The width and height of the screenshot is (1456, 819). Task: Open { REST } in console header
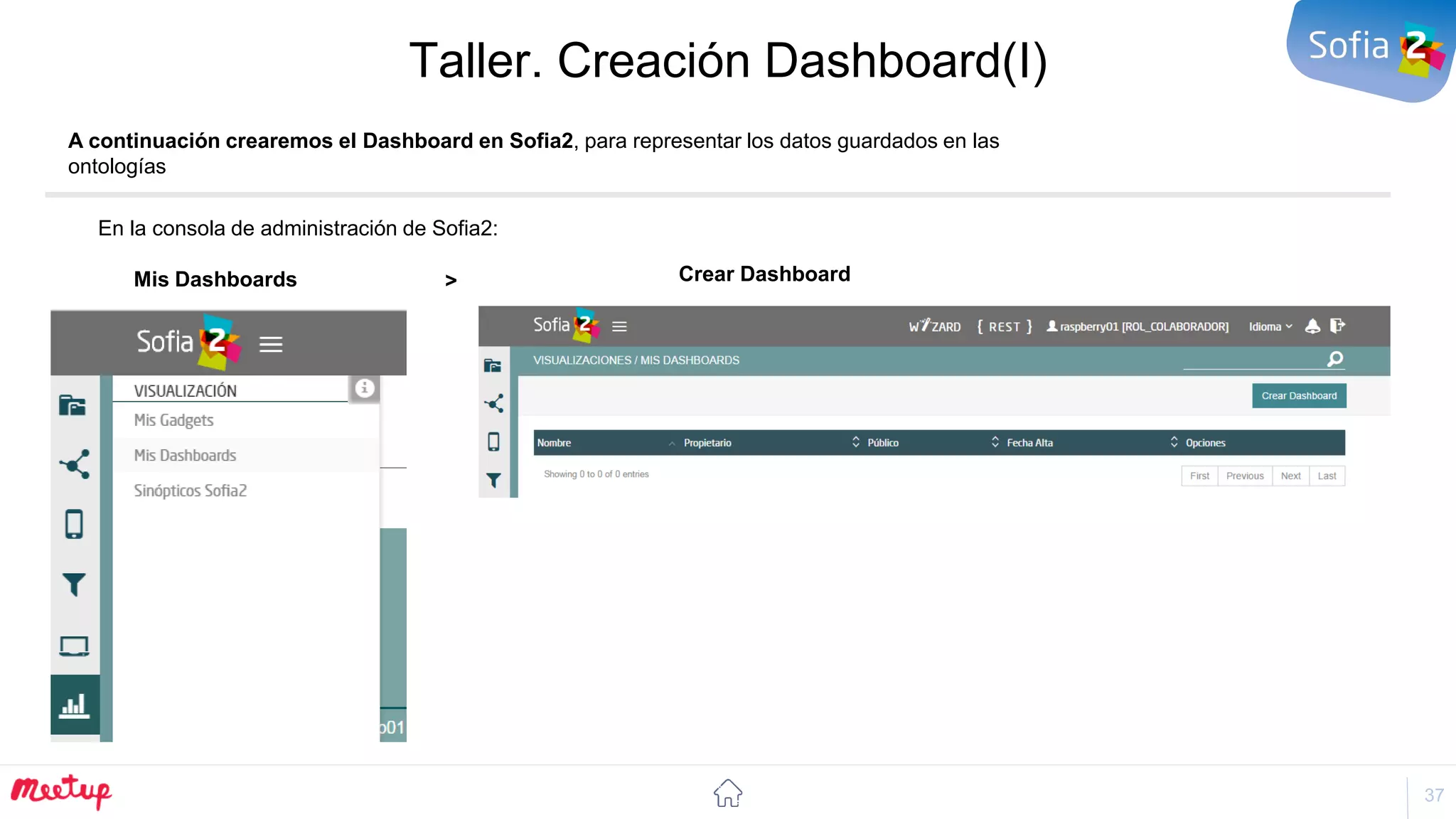1005,326
